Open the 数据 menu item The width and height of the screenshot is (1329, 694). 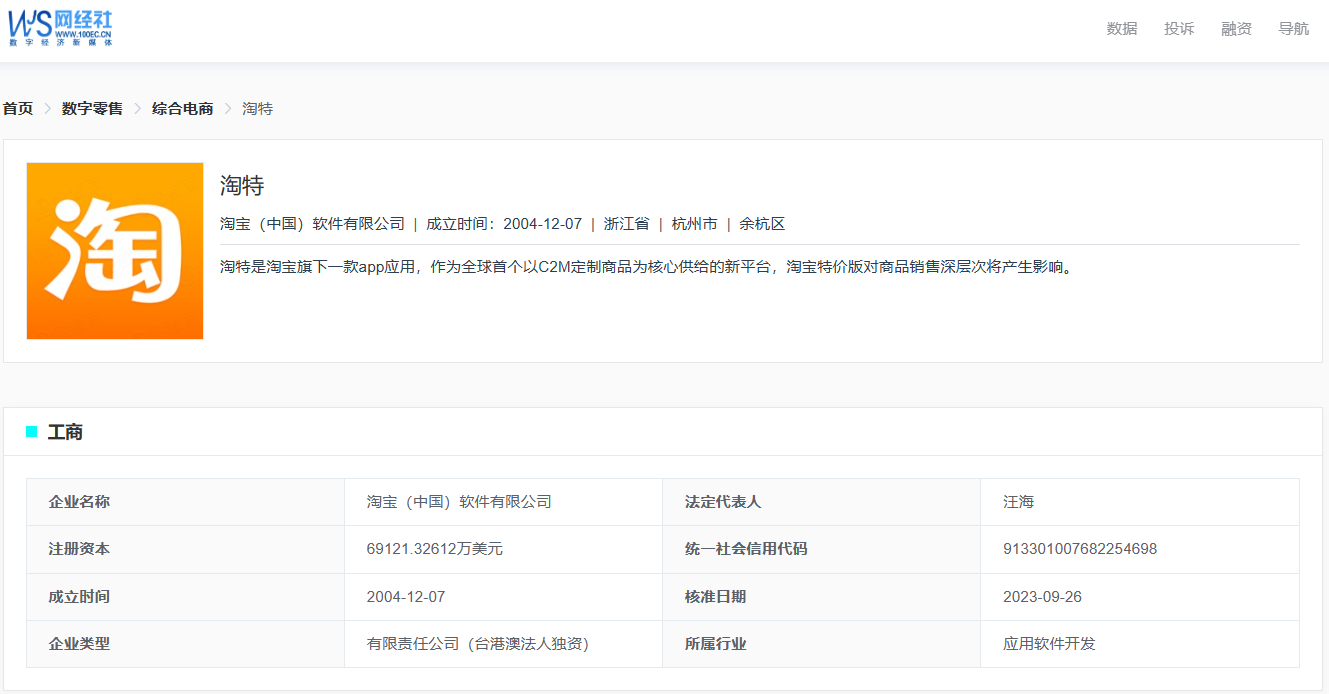pyautogui.click(x=1122, y=29)
